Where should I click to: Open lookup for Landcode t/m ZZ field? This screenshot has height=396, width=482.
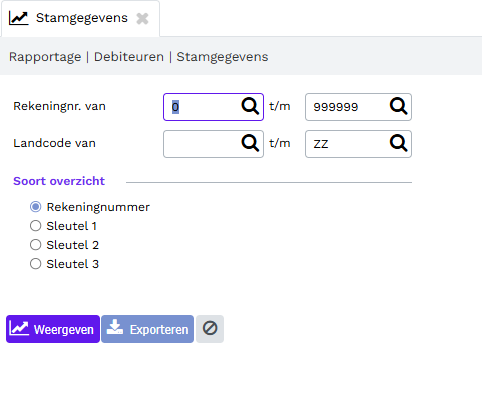[398, 143]
